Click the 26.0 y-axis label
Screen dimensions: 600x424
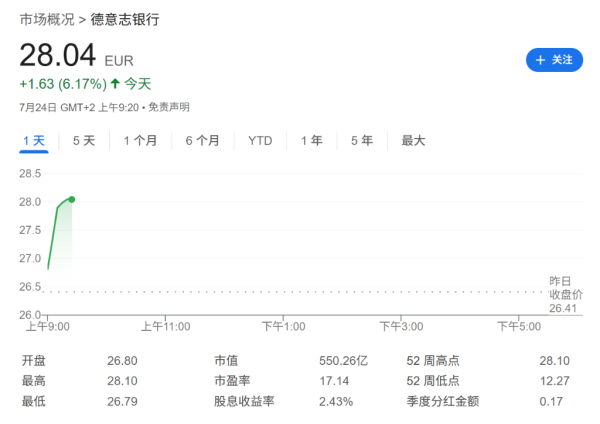click(30, 315)
